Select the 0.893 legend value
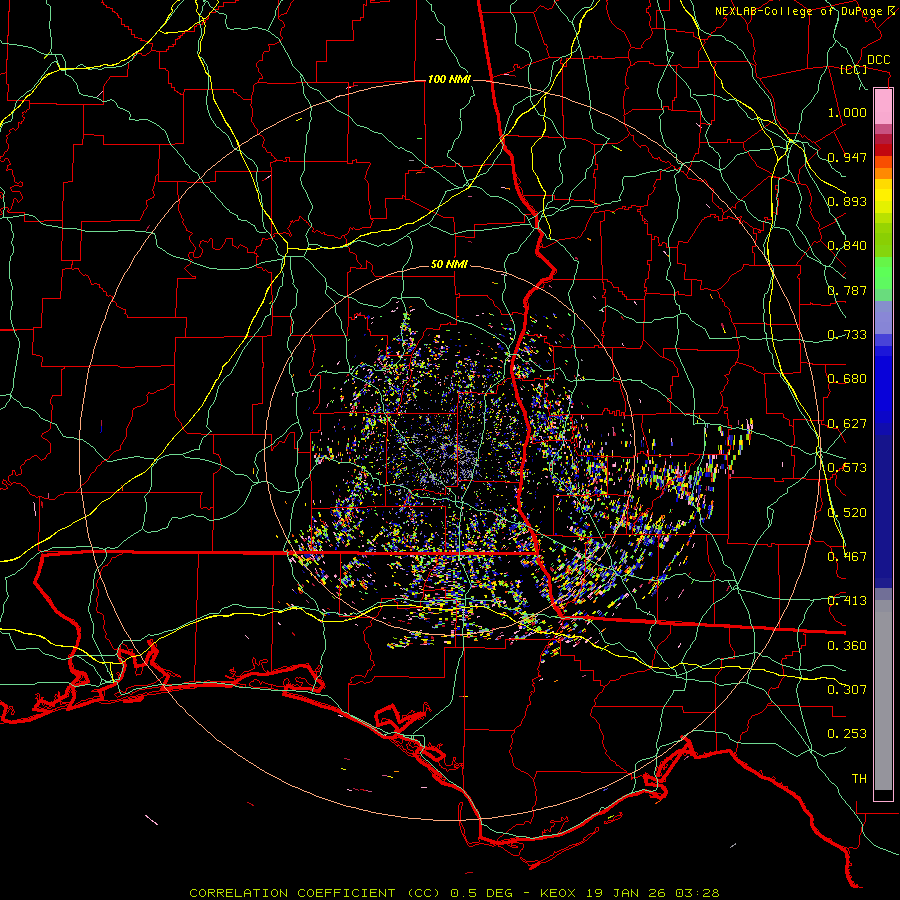This screenshot has width=900, height=900. [x=847, y=201]
